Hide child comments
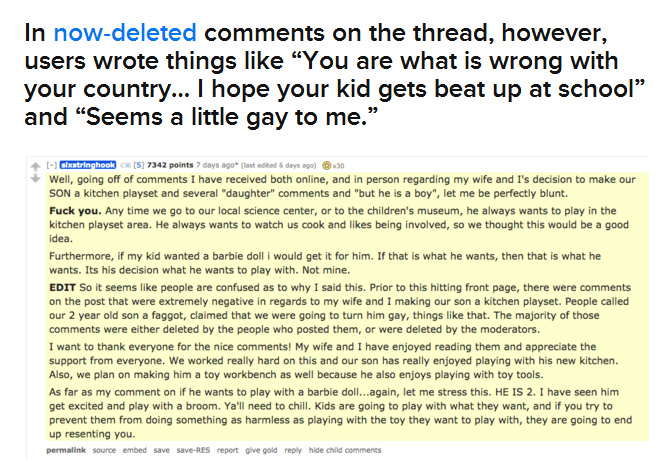Screen dimensions: 655x465 (x=345, y=451)
